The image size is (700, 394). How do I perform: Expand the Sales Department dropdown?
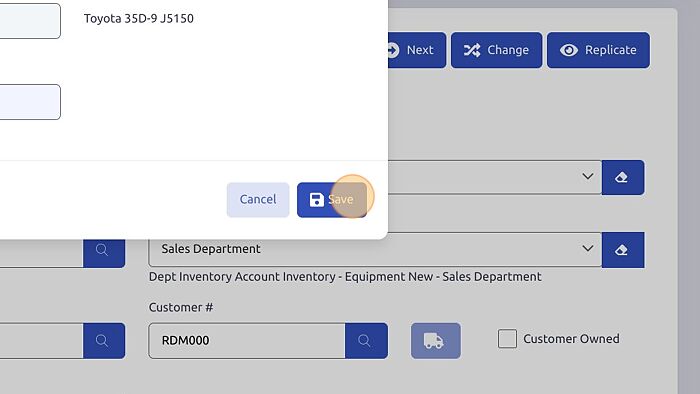tap(375, 249)
